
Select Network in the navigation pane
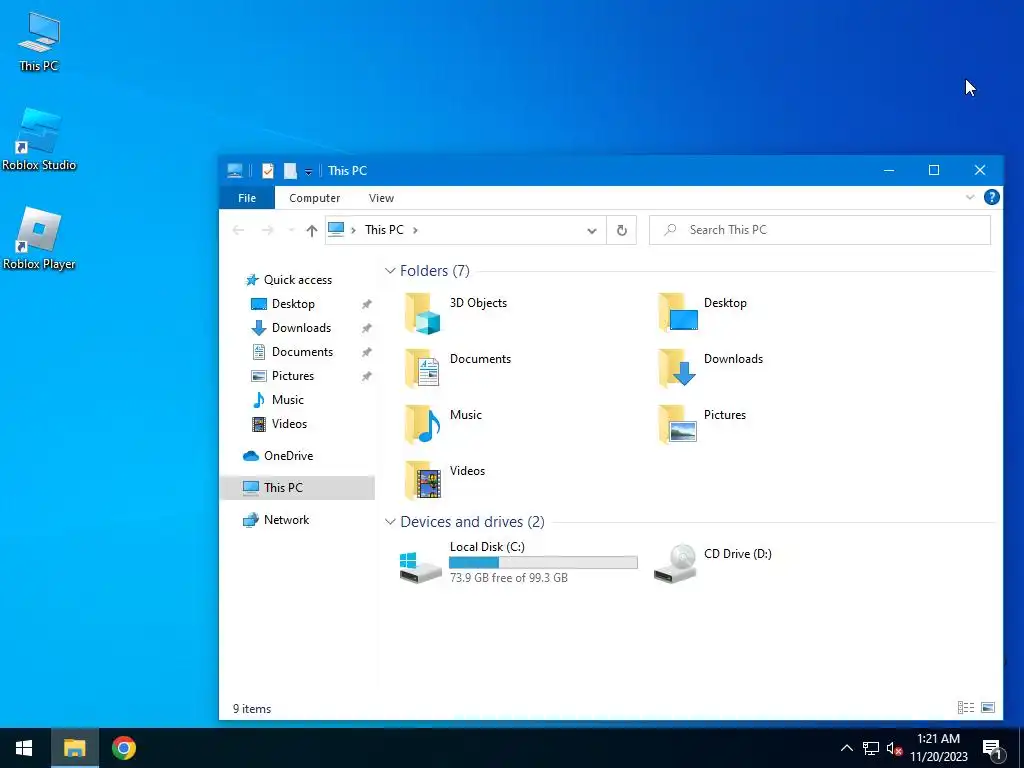click(x=285, y=520)
